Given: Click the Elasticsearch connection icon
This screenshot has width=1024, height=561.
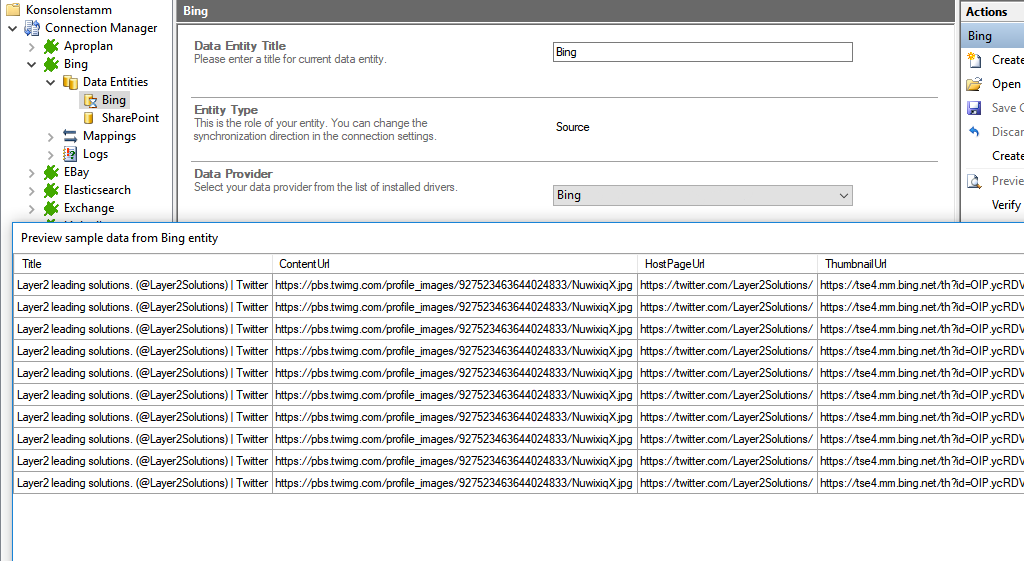Looking at the screenshot, I should click(x=51, y=190).
